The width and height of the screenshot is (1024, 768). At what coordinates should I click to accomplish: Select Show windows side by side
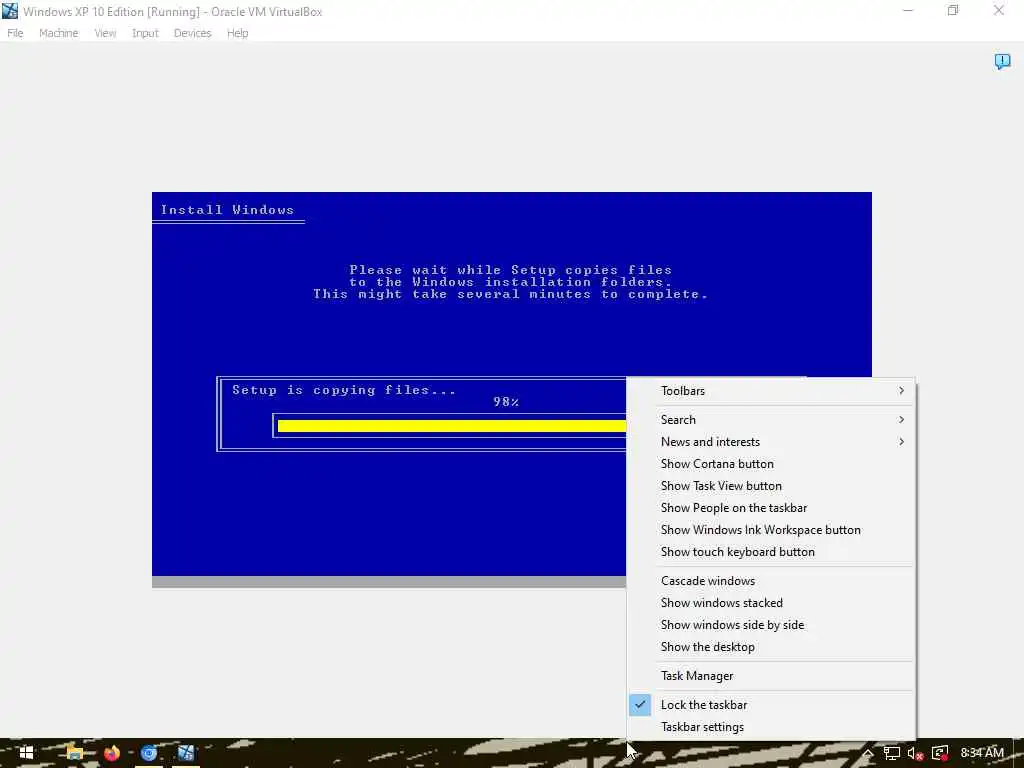[x=771, y=625]
